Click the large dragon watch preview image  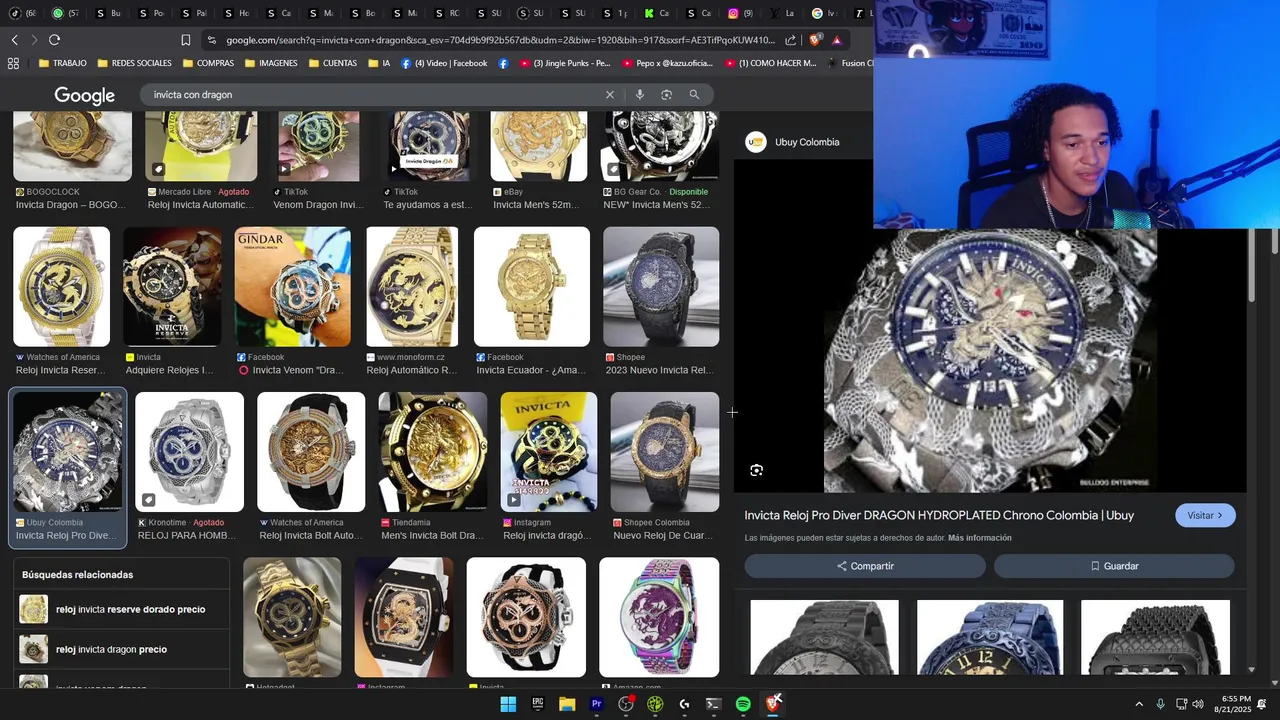coord(990,360)
